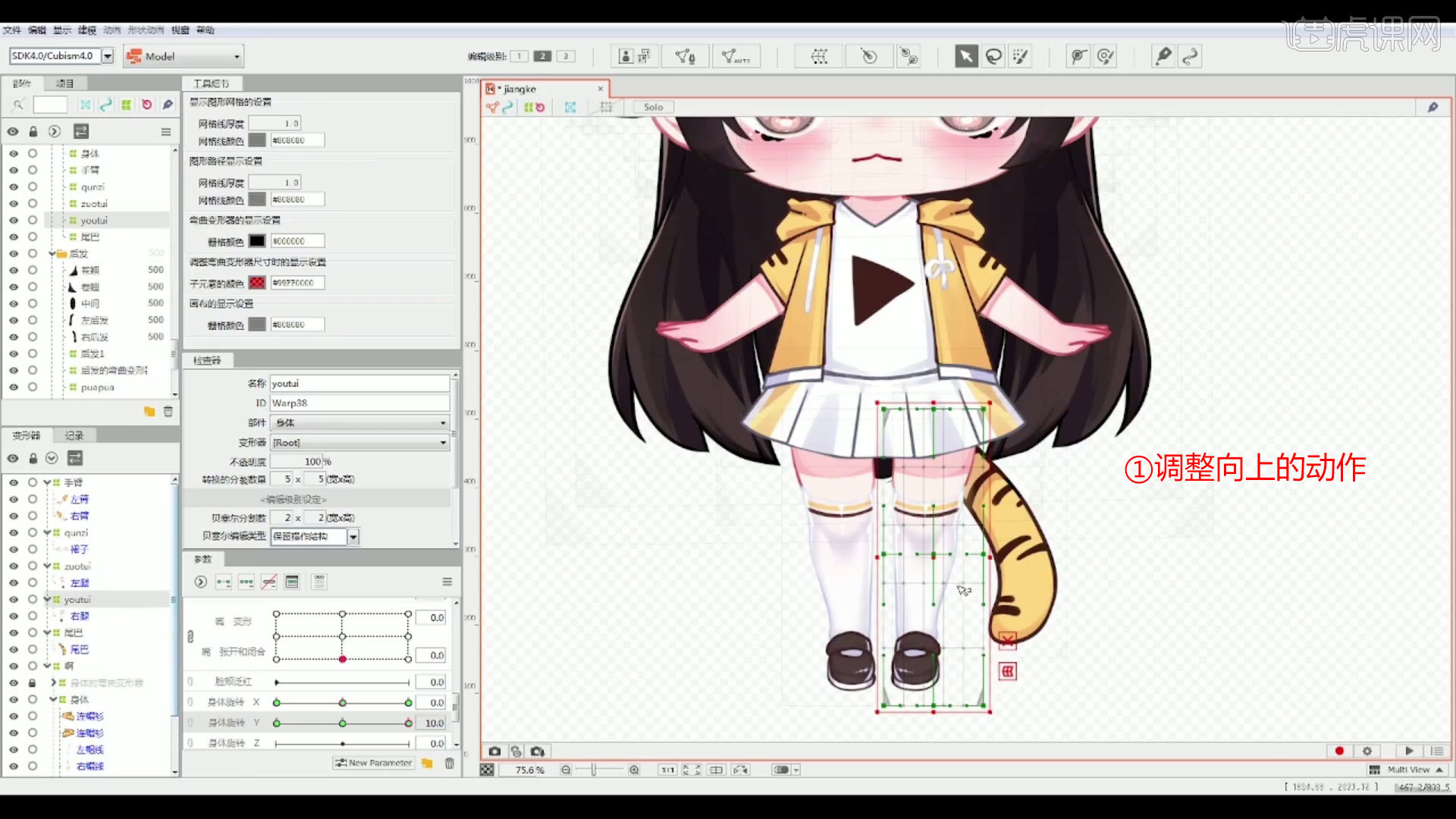Create new part folder icon in parts panel
This screenshot has width=1456, height=819.
point(149,411)
